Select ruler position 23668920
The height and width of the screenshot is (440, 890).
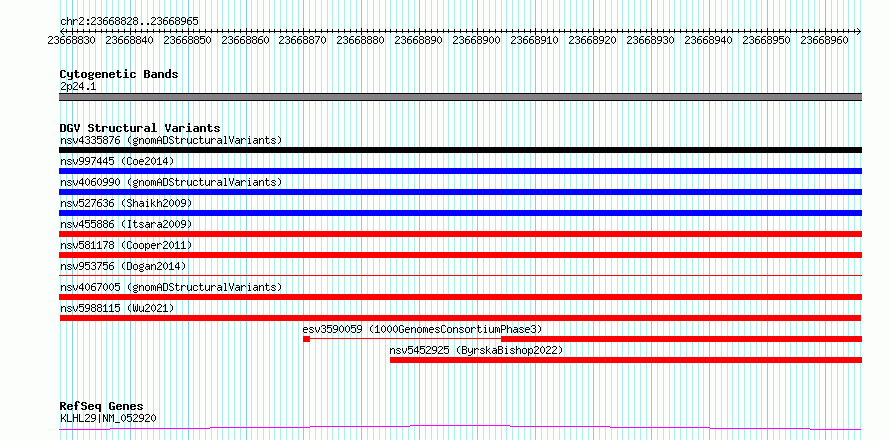pos(592,40)
